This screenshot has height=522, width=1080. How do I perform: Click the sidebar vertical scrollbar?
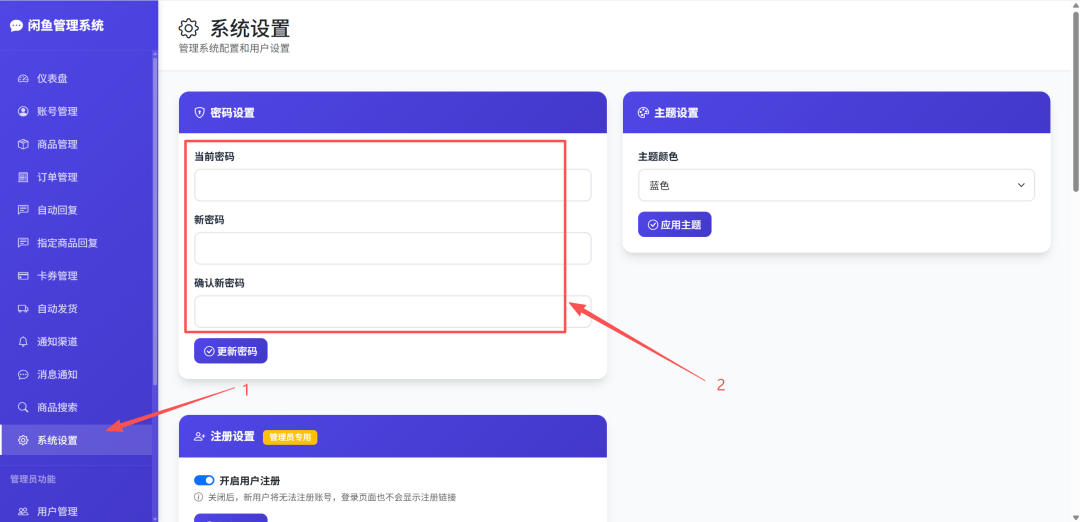(x=155, y=220)
